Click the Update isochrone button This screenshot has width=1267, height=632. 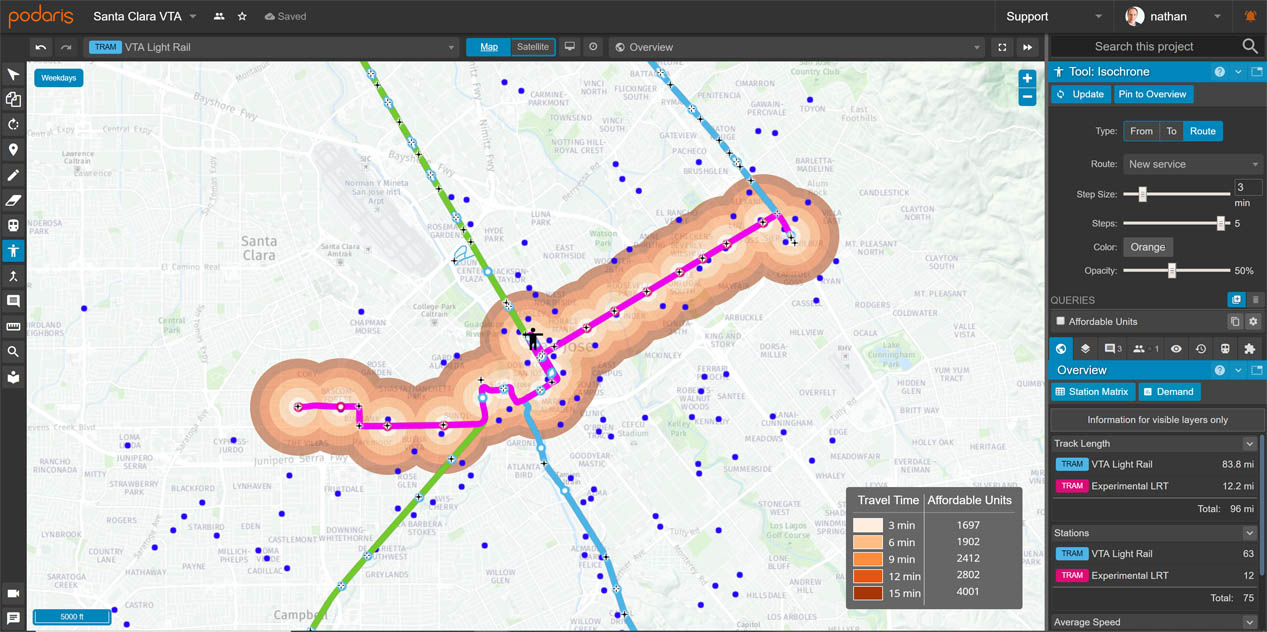(1081, 94)
